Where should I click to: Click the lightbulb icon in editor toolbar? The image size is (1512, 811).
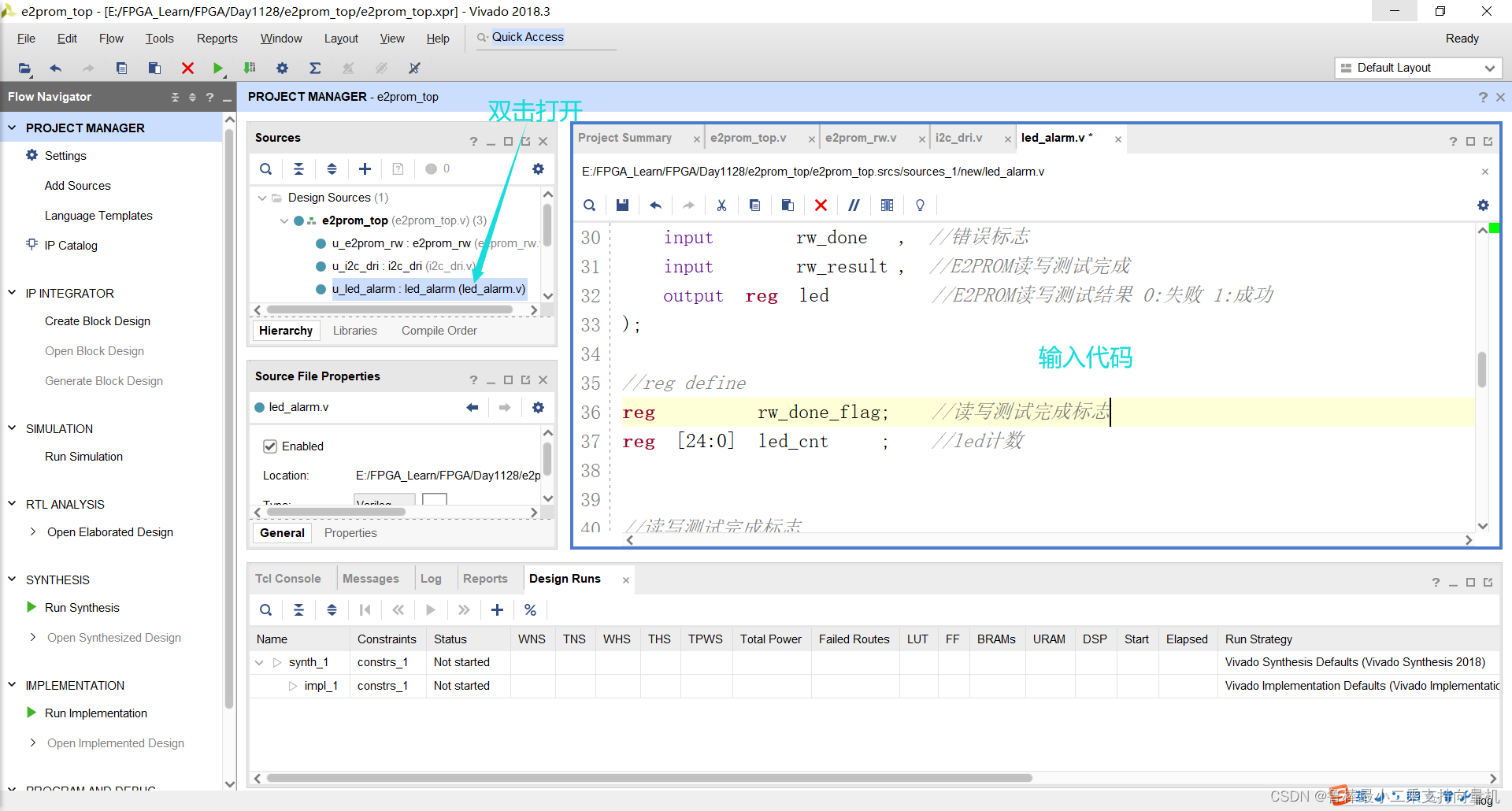point(920,206)
